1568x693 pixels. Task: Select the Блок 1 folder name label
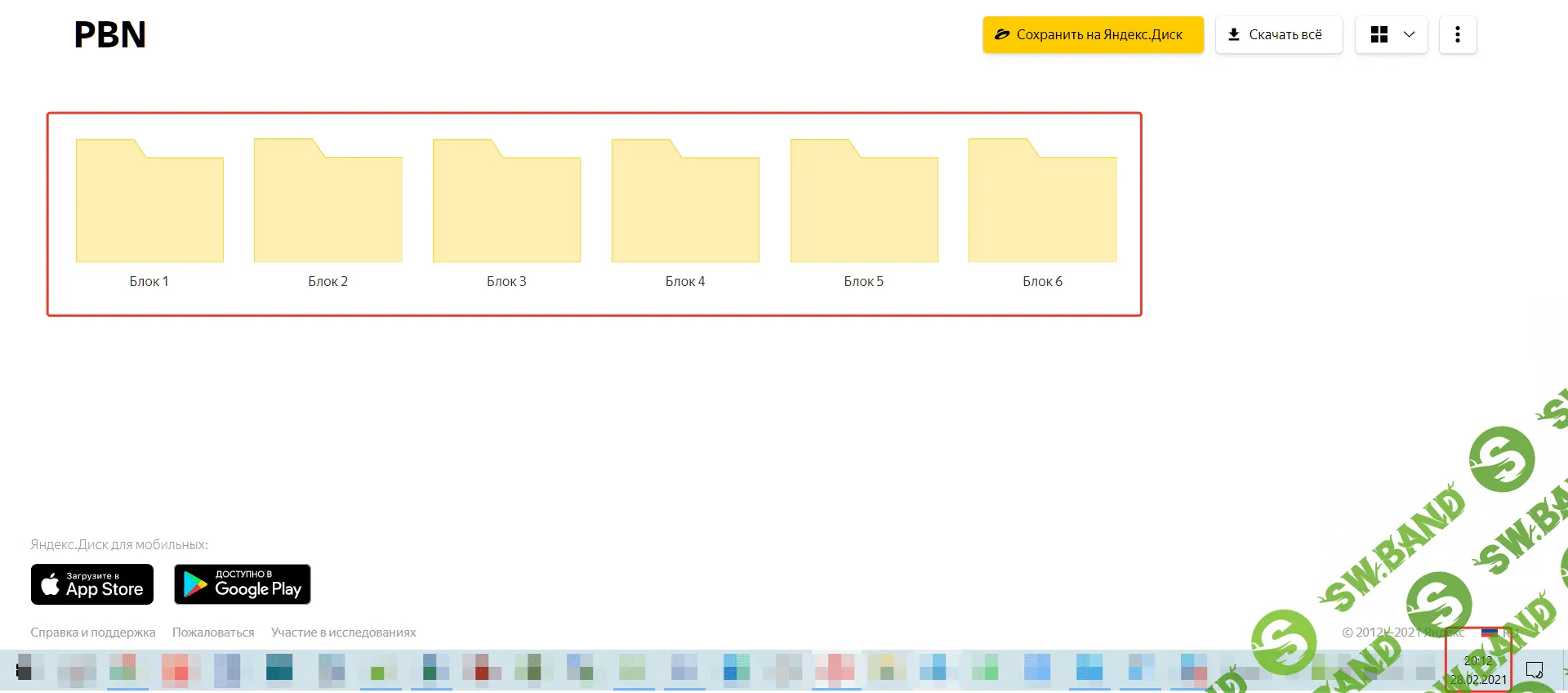[149, 281]
